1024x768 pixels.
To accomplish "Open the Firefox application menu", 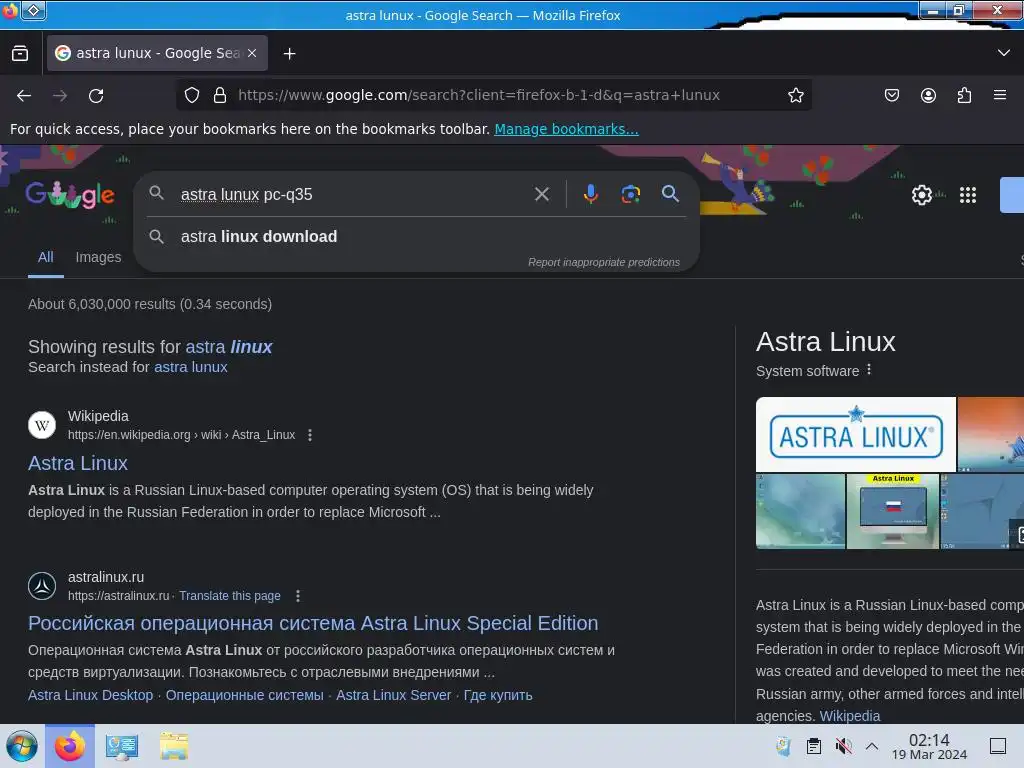I will [1000, 95].
